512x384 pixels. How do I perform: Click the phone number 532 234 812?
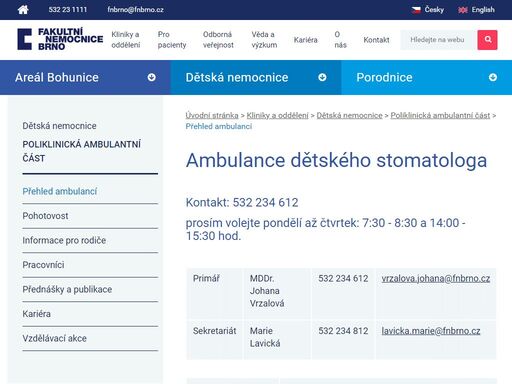point(343,331)
